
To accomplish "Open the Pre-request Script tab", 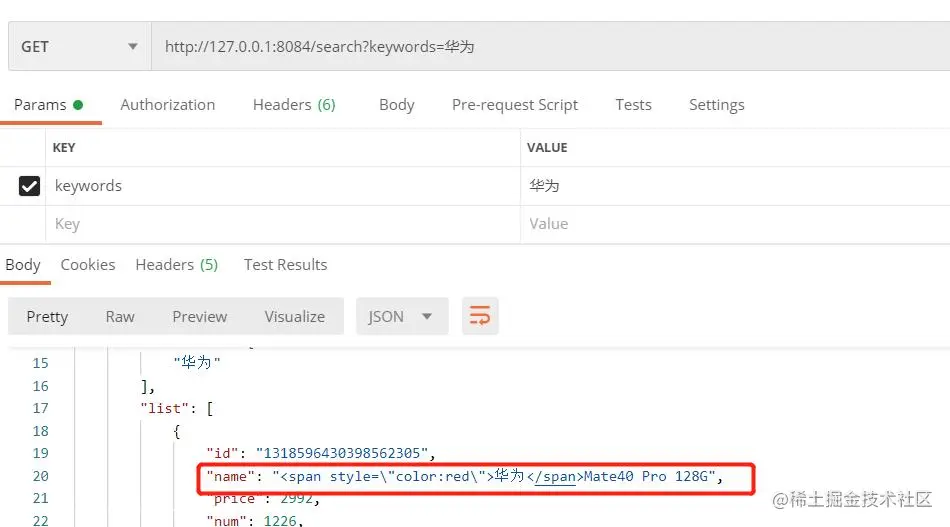I will [515, 105].
